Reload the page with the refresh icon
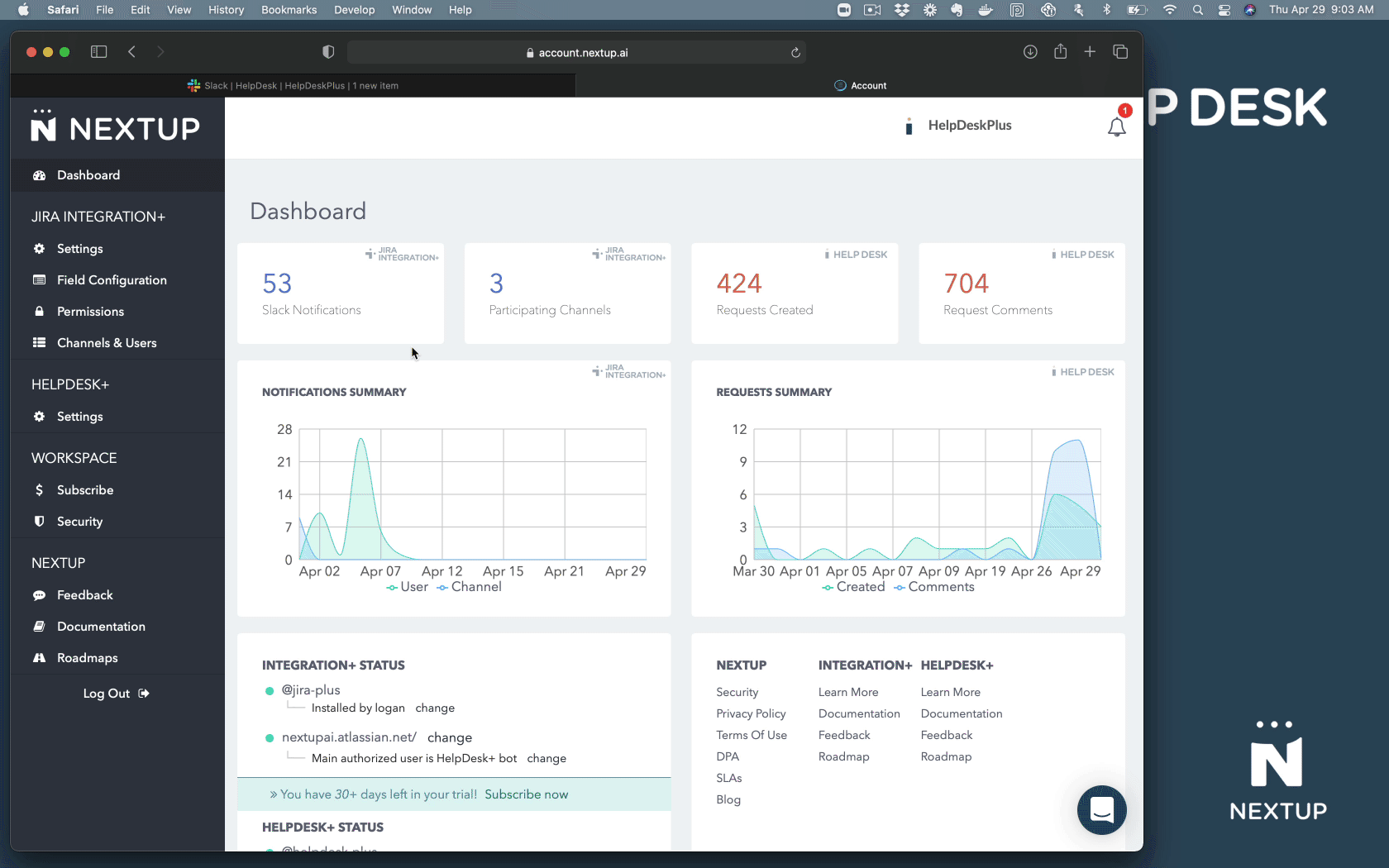This screenshot has height=868, width=1389. pos(795,53)
